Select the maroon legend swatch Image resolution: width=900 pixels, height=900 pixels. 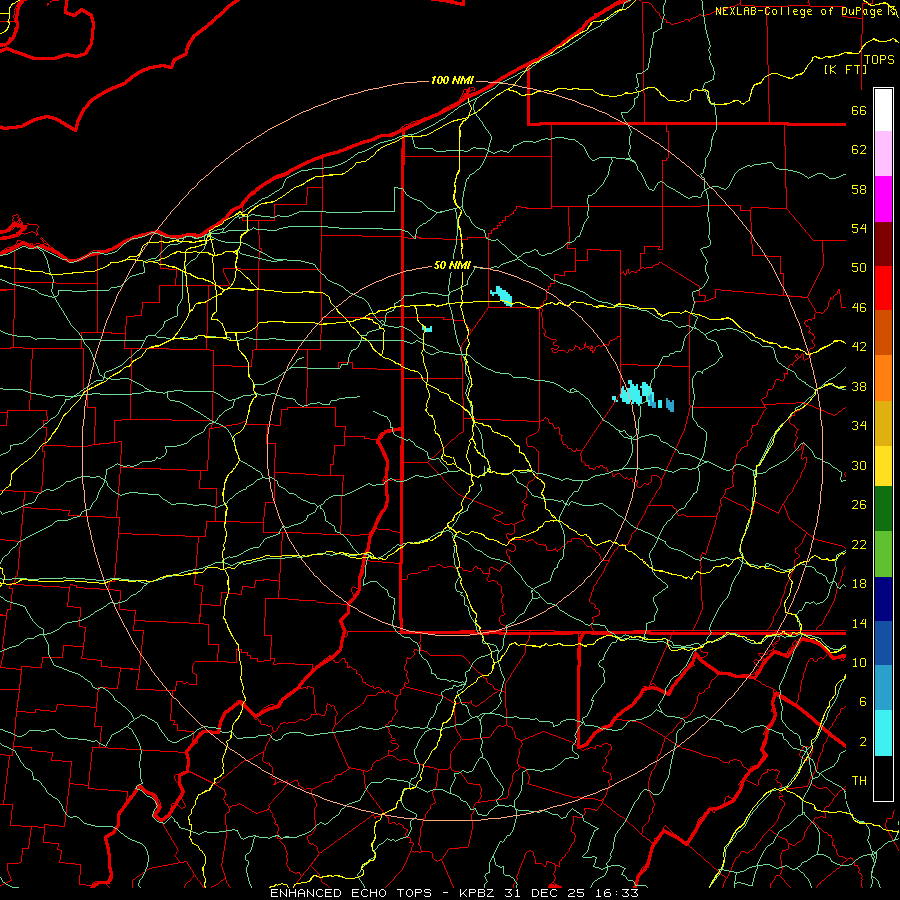(x=883, y=244)
